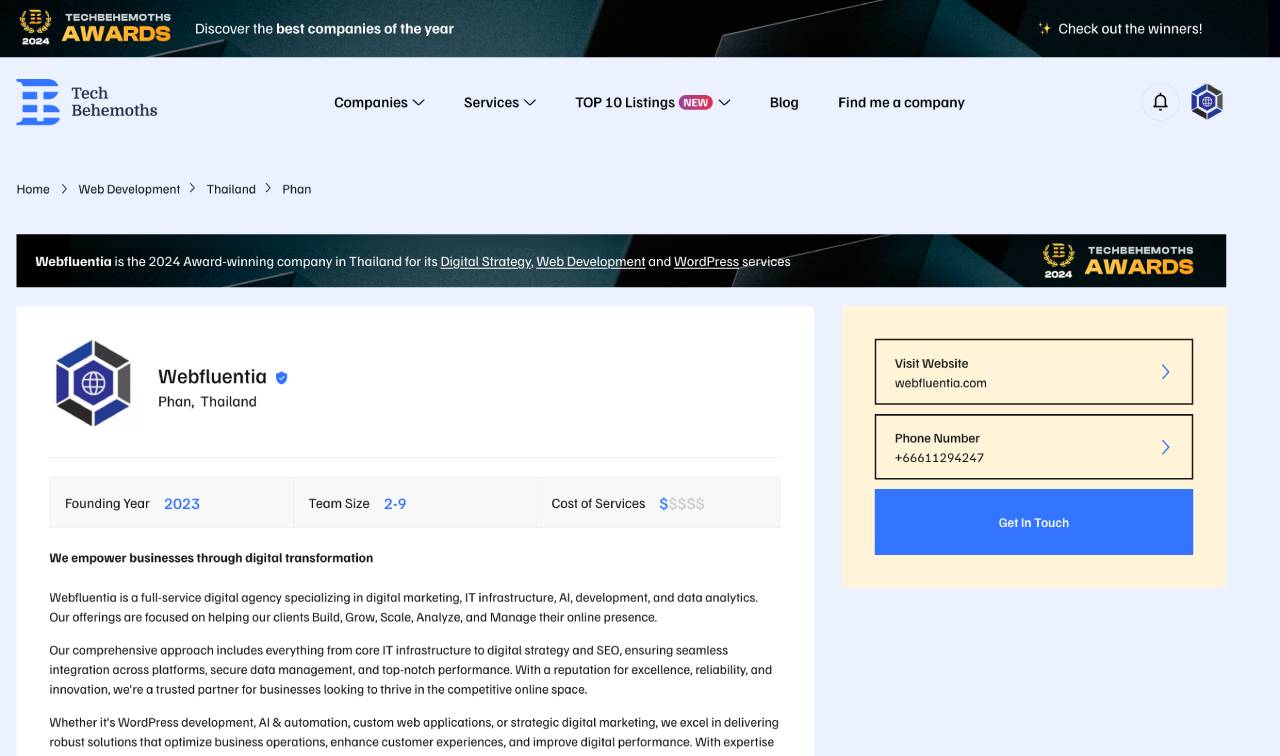The width and height of the screenshot is (1280, 756).
Task: Click the arrow on the Phone Number card
Action: 1165,447
